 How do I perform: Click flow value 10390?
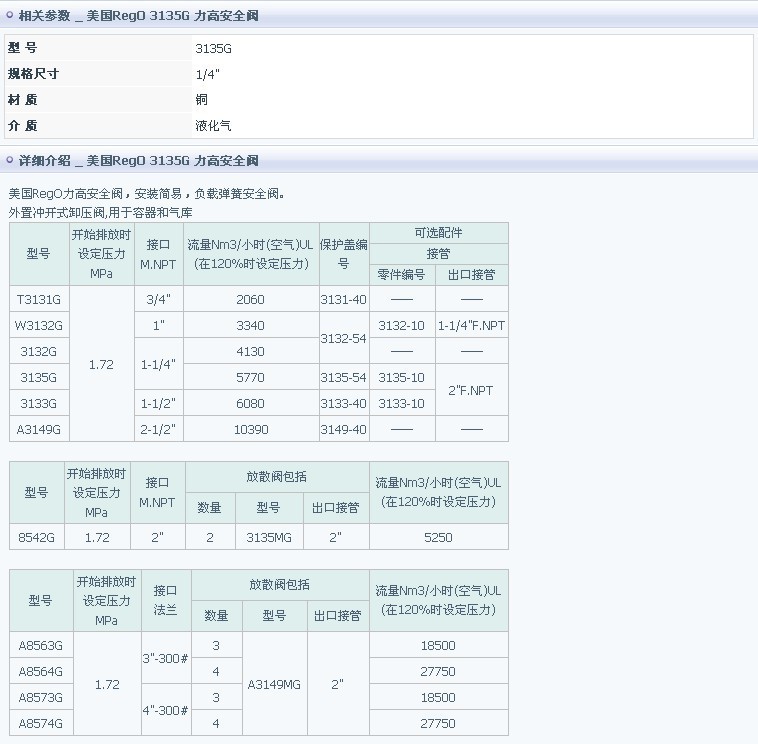[251, 429]
